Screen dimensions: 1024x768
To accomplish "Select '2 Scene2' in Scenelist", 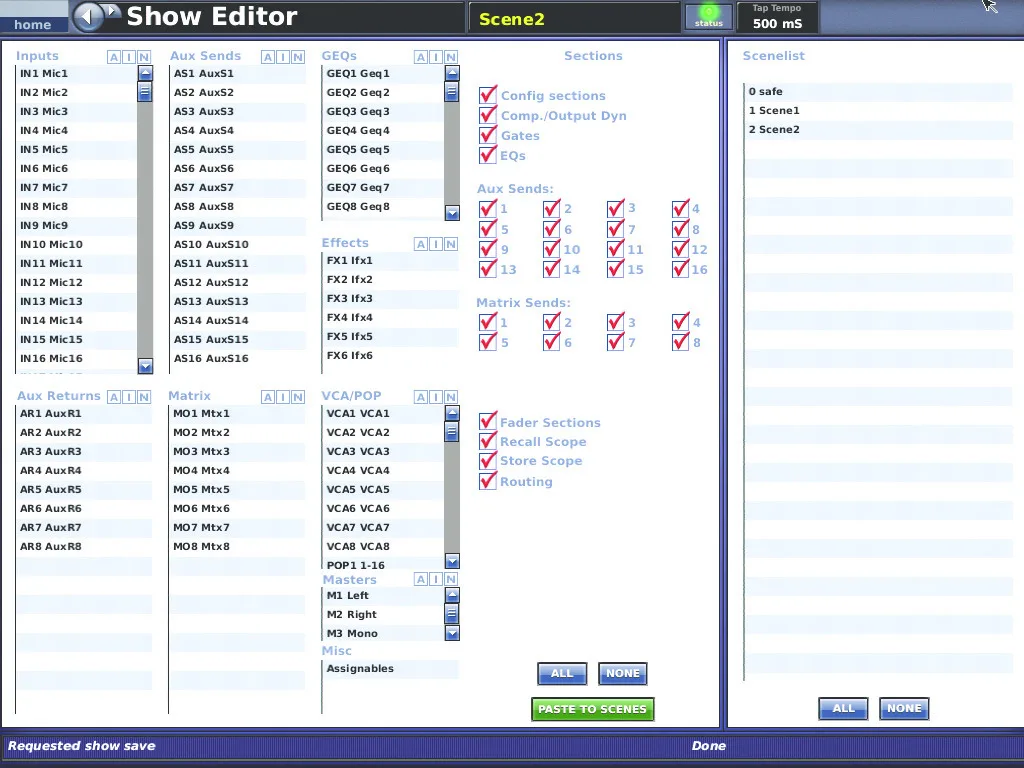I will click(878, 129).
